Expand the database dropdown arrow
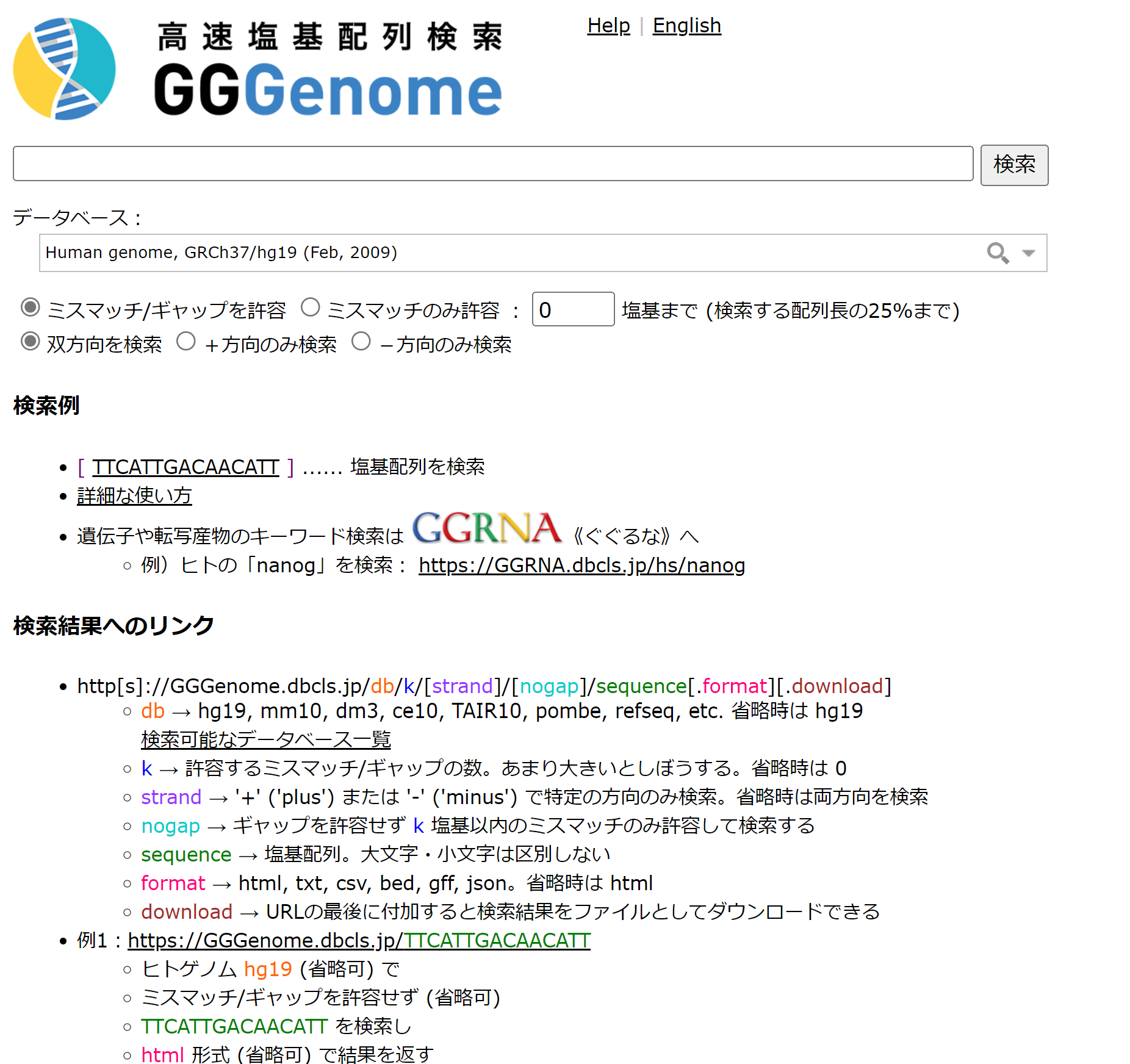The width and height of the screenshot is (1130, 1064). pyautogui.click(x=1029, y=253)
